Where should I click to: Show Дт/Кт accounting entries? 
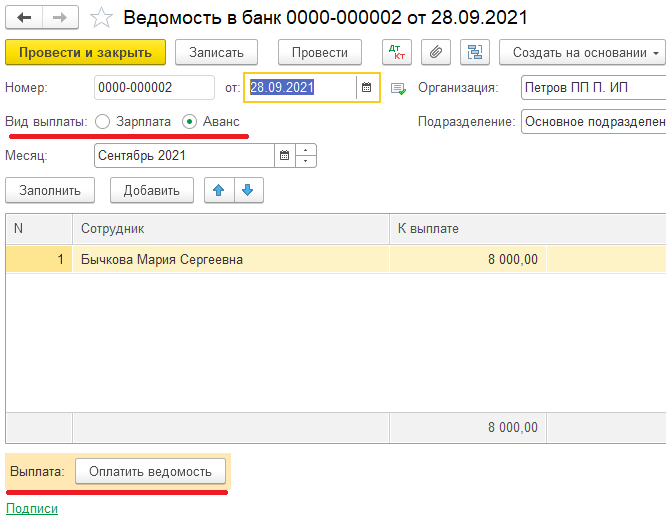pos(397,52)
